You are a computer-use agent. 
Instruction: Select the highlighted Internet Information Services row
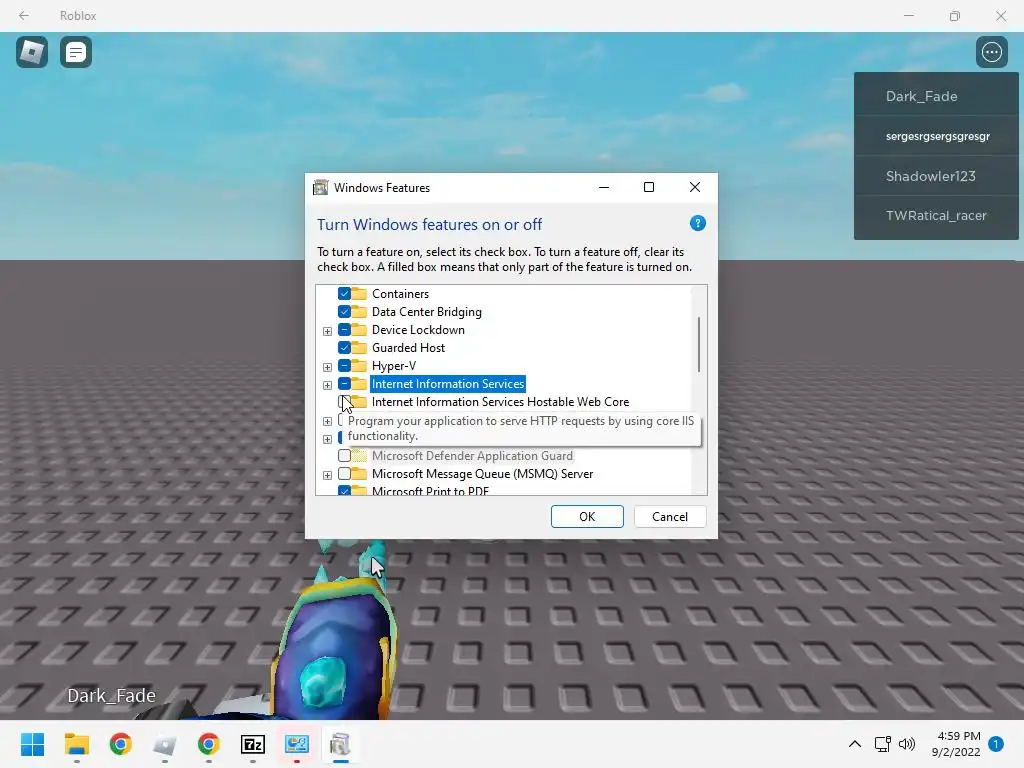(448, 384)
